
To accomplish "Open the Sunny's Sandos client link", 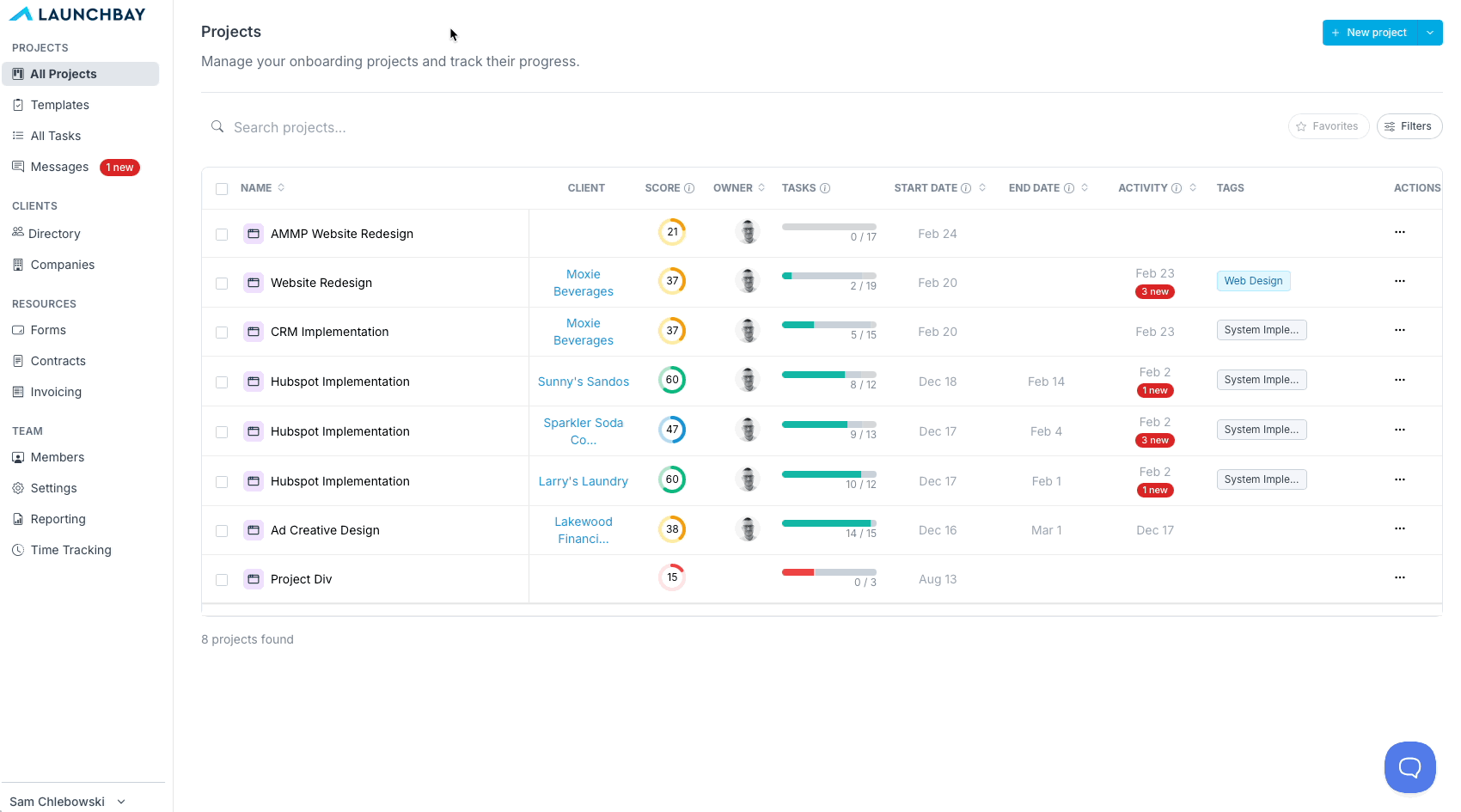I will coord(584,382).
